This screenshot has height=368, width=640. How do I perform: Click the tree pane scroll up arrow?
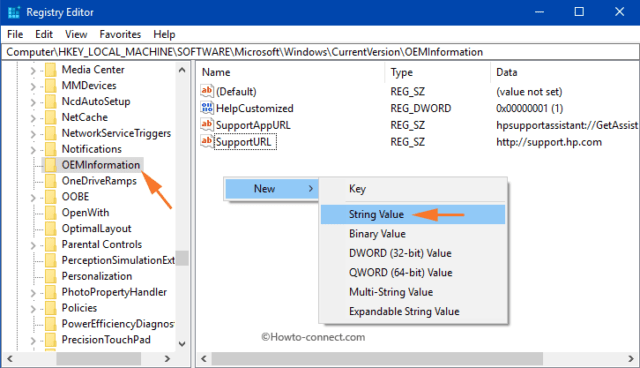[x=182, y=70]
